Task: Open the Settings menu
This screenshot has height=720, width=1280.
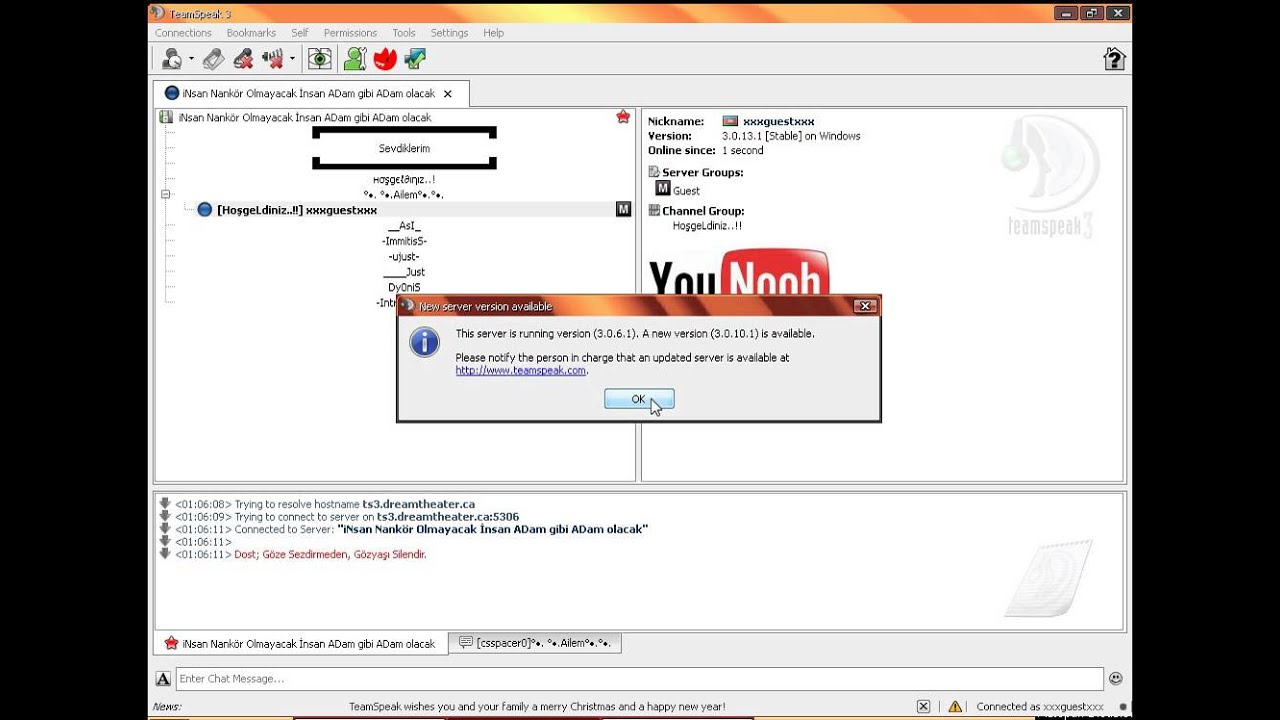Action: [449, 33]
